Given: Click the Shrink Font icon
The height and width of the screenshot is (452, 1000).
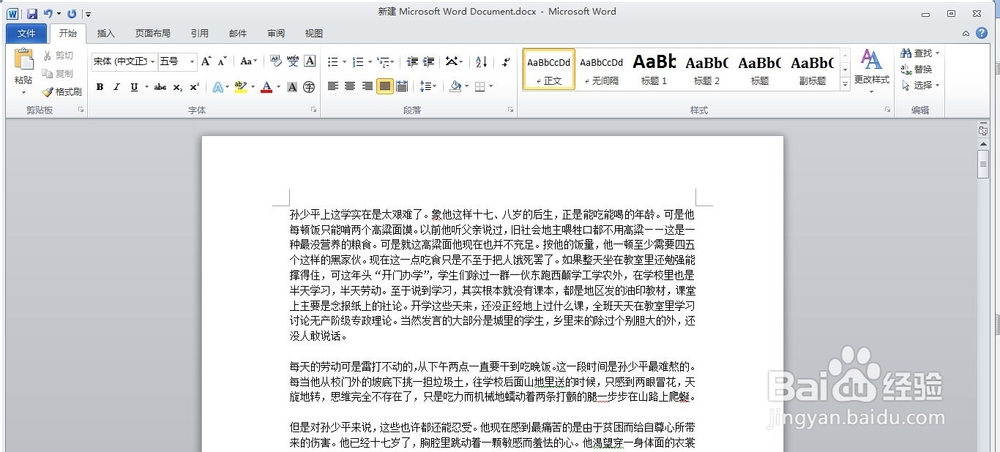Looking at the screenshot, I should (x=222, y=61).
